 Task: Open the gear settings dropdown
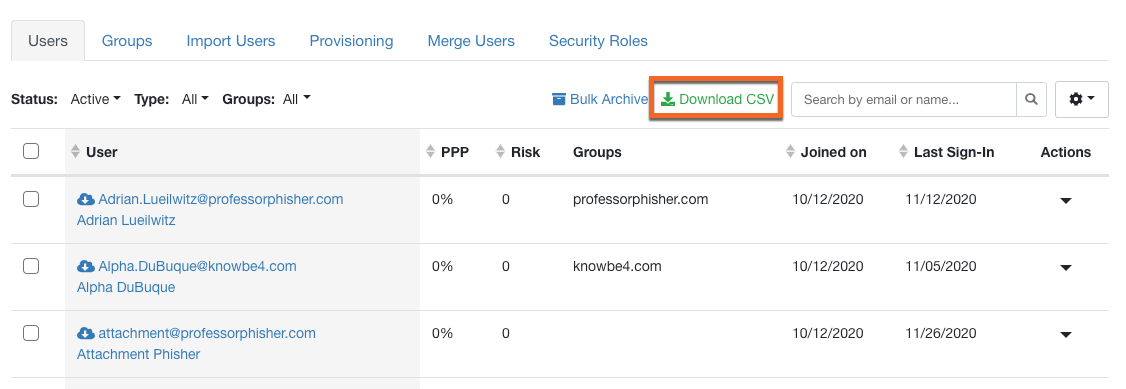[x=1081, y=100]
